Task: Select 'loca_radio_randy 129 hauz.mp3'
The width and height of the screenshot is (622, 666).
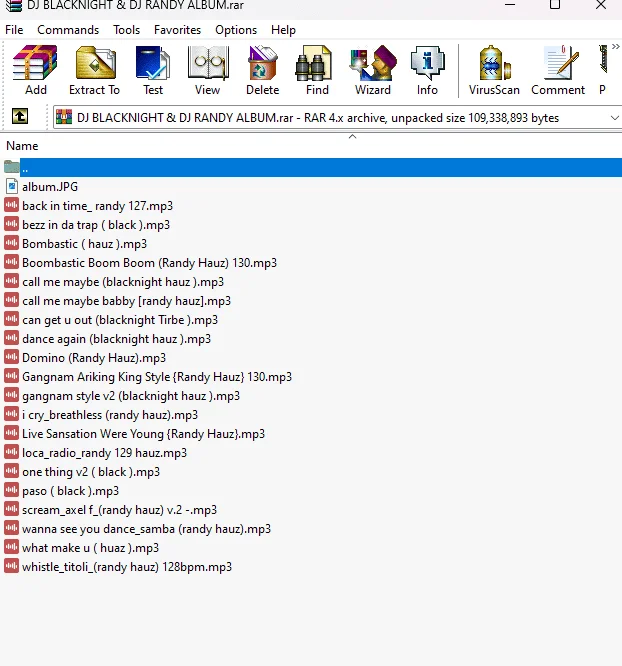Action: coord(104,453)
